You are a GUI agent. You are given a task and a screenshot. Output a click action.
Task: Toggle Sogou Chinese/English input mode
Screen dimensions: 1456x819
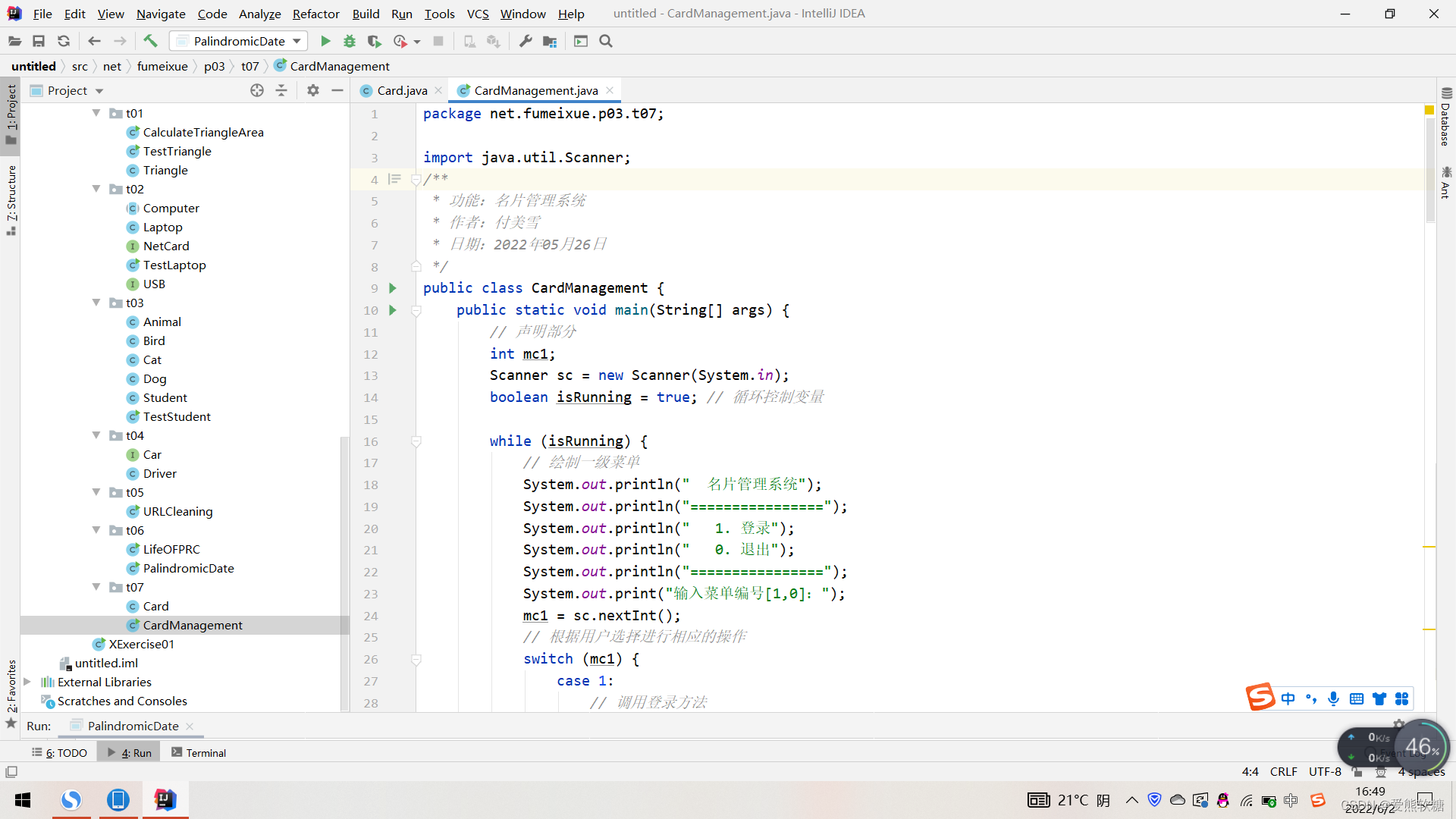click(x=1288, y=698)
